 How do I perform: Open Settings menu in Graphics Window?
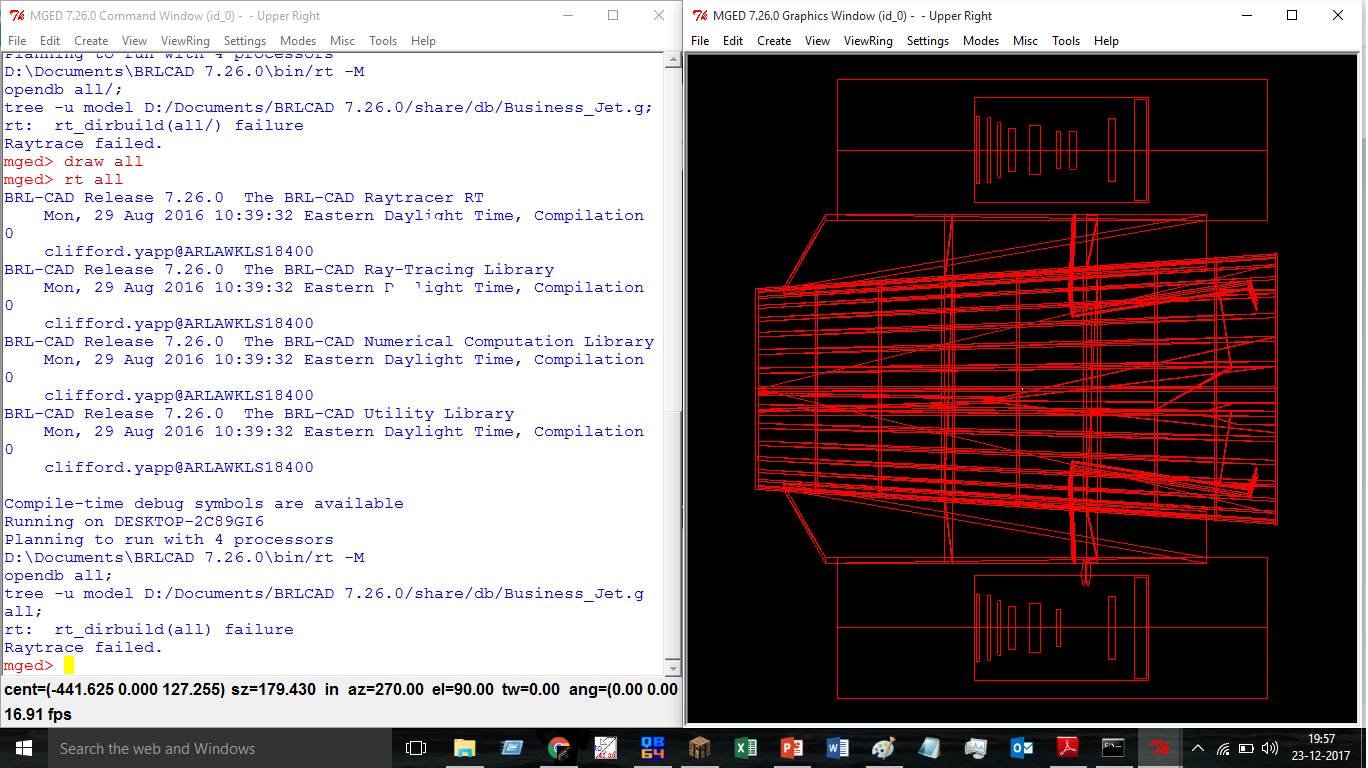click(x=928, y=41)
